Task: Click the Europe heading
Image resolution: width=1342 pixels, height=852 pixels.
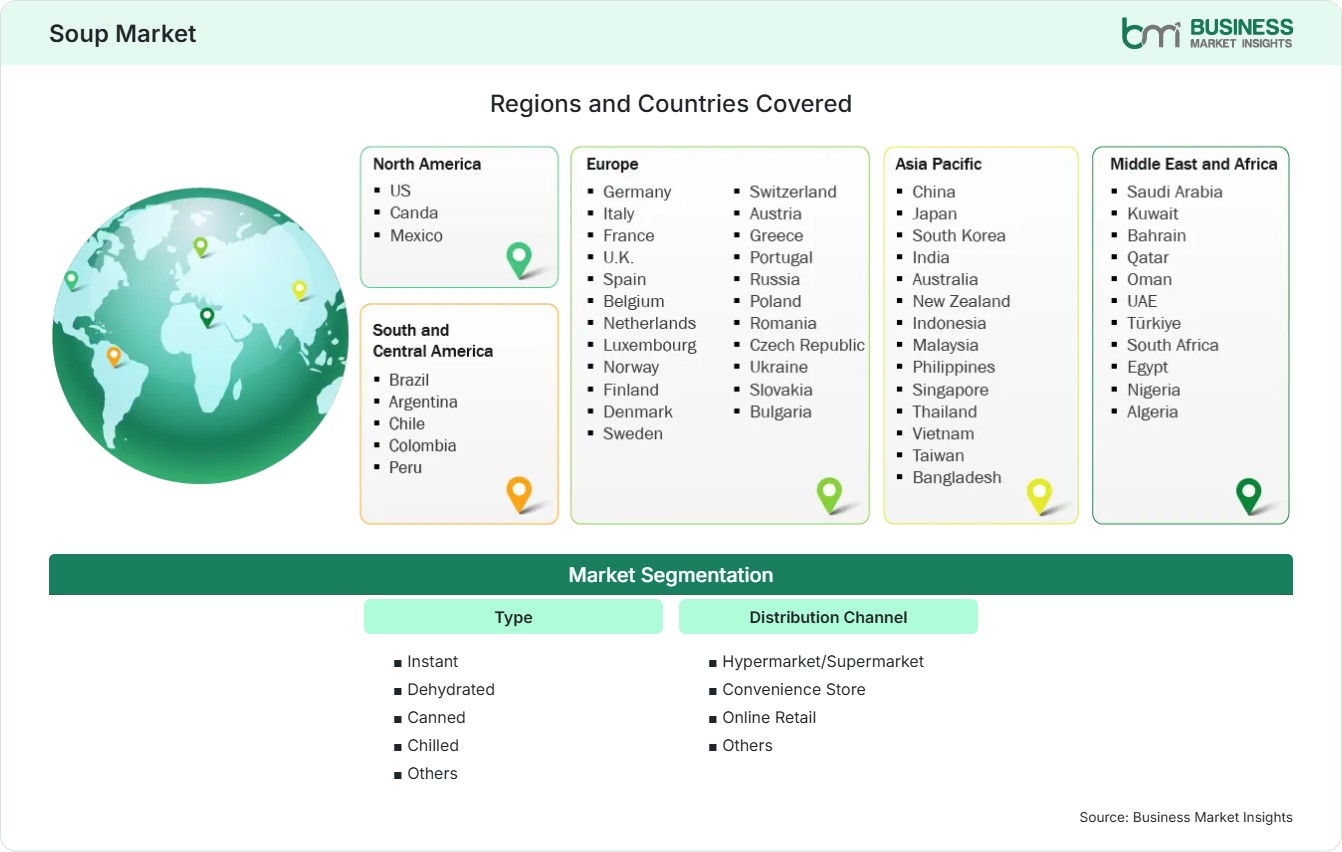Action: (612, 164)
